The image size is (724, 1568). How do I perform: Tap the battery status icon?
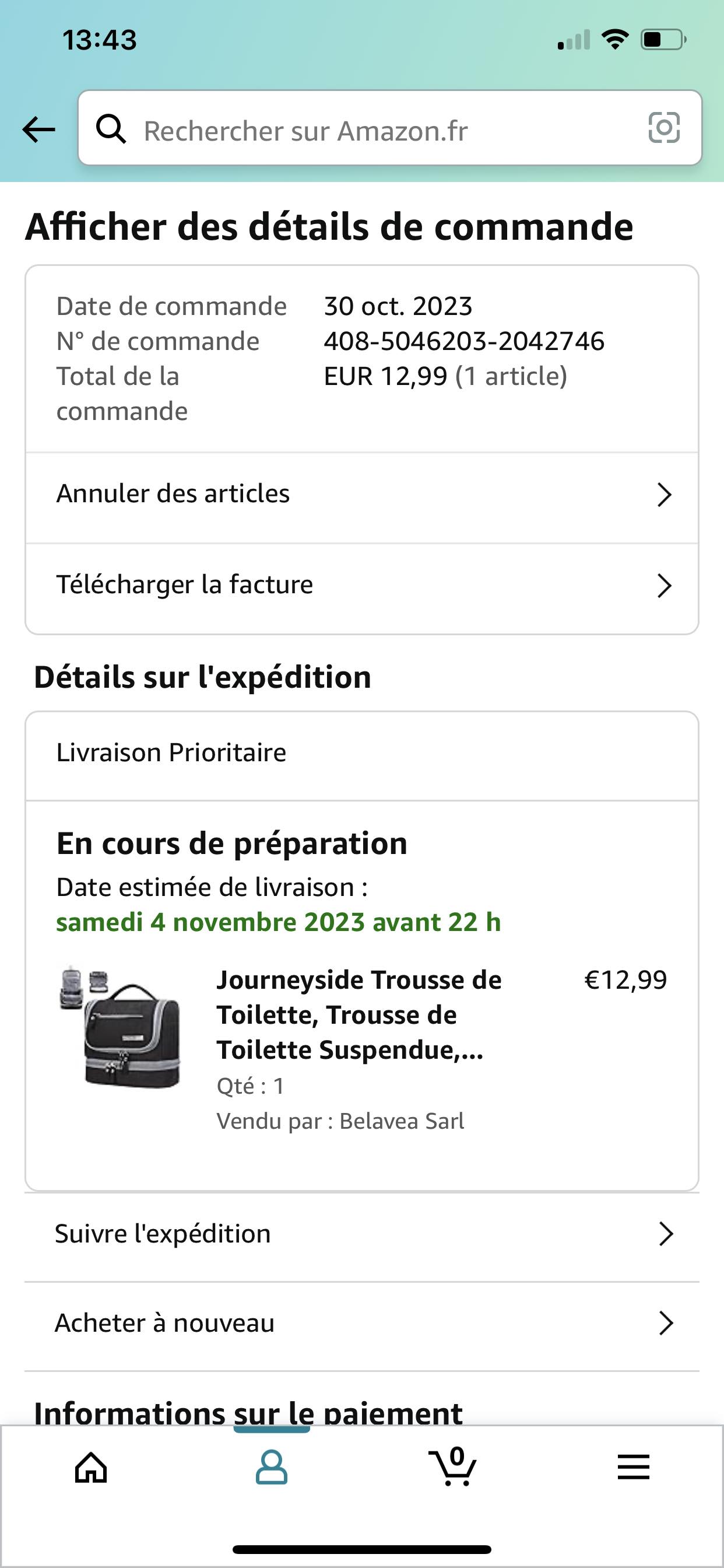coord(663,40)
